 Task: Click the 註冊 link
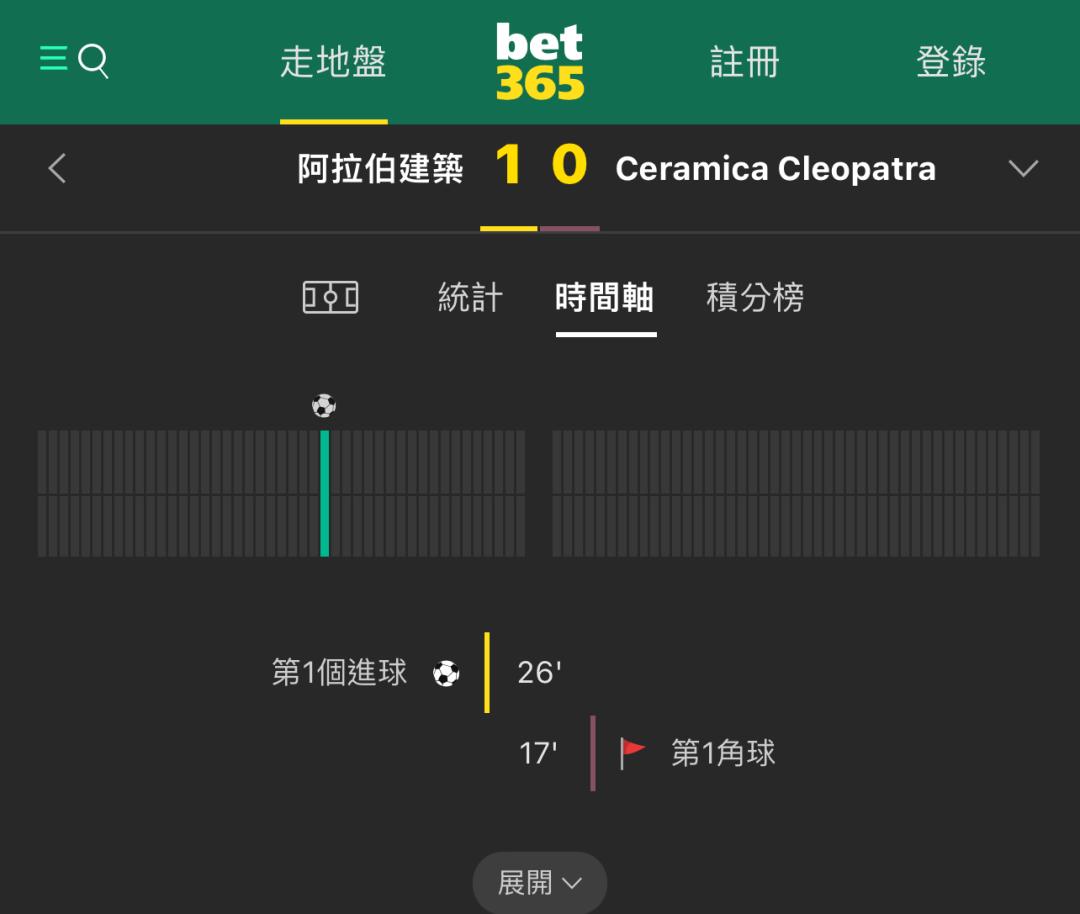pos(745,62)
